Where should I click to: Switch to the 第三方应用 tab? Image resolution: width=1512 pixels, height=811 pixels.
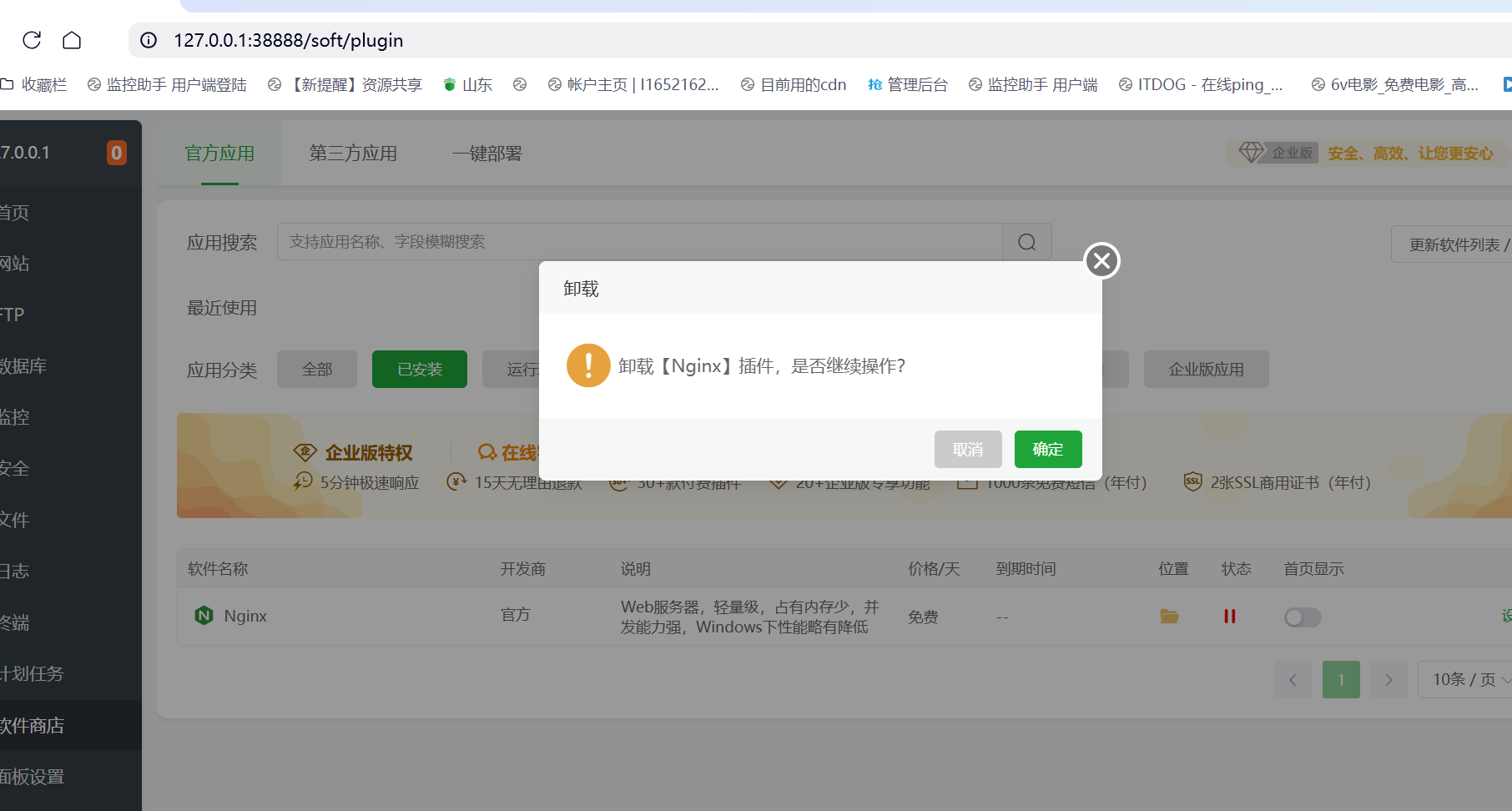click(353, 154)
